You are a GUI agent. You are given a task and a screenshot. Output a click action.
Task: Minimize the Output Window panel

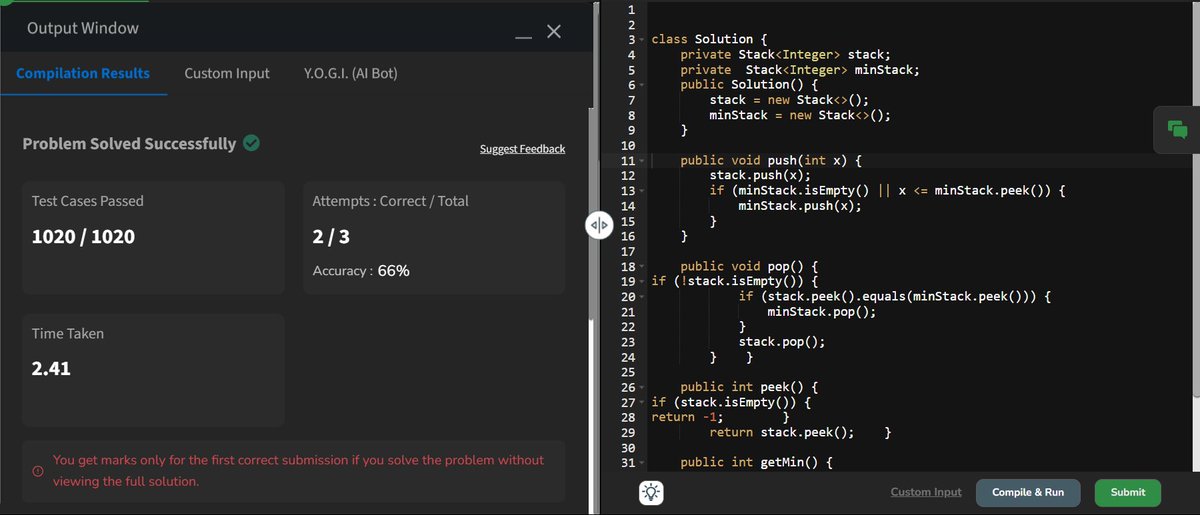[x=523, y=38]
